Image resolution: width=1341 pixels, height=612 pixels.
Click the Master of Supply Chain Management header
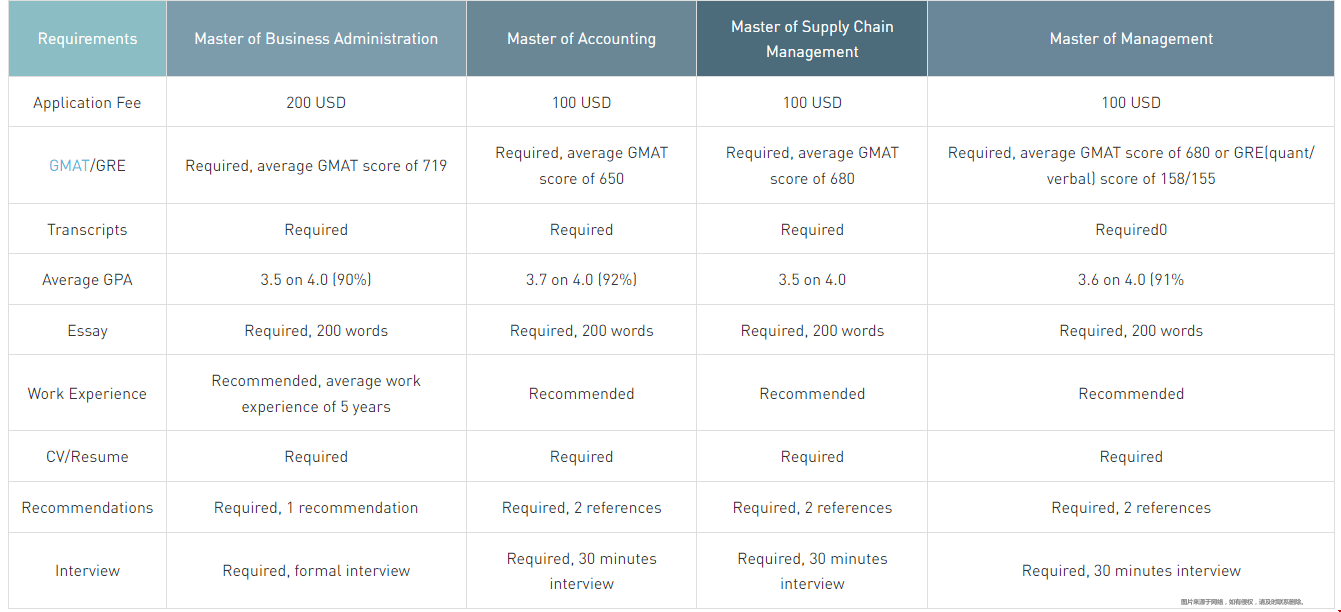812,39
